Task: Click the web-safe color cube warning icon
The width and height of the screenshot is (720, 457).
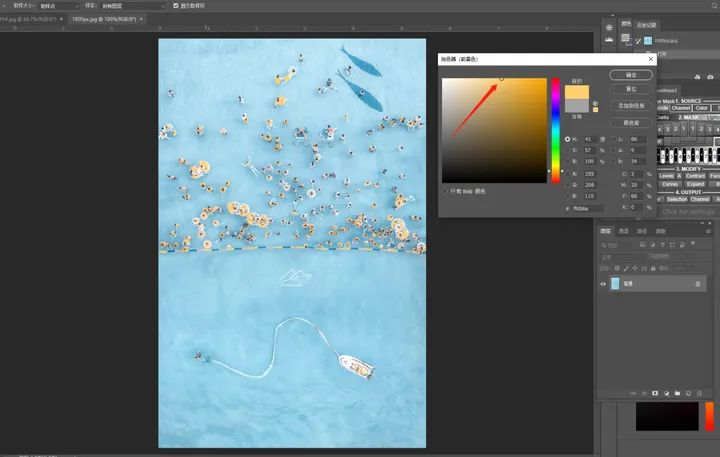Action: (596, 104)
